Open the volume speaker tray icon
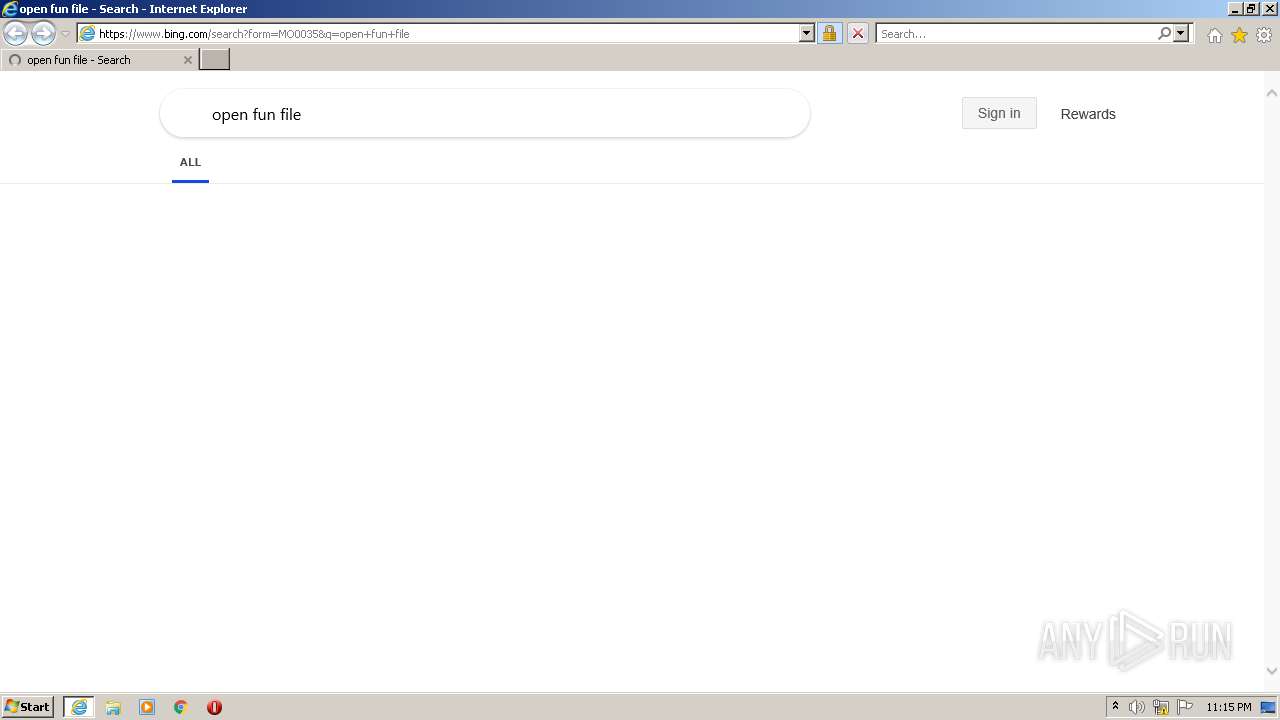 coord(1137,707)
